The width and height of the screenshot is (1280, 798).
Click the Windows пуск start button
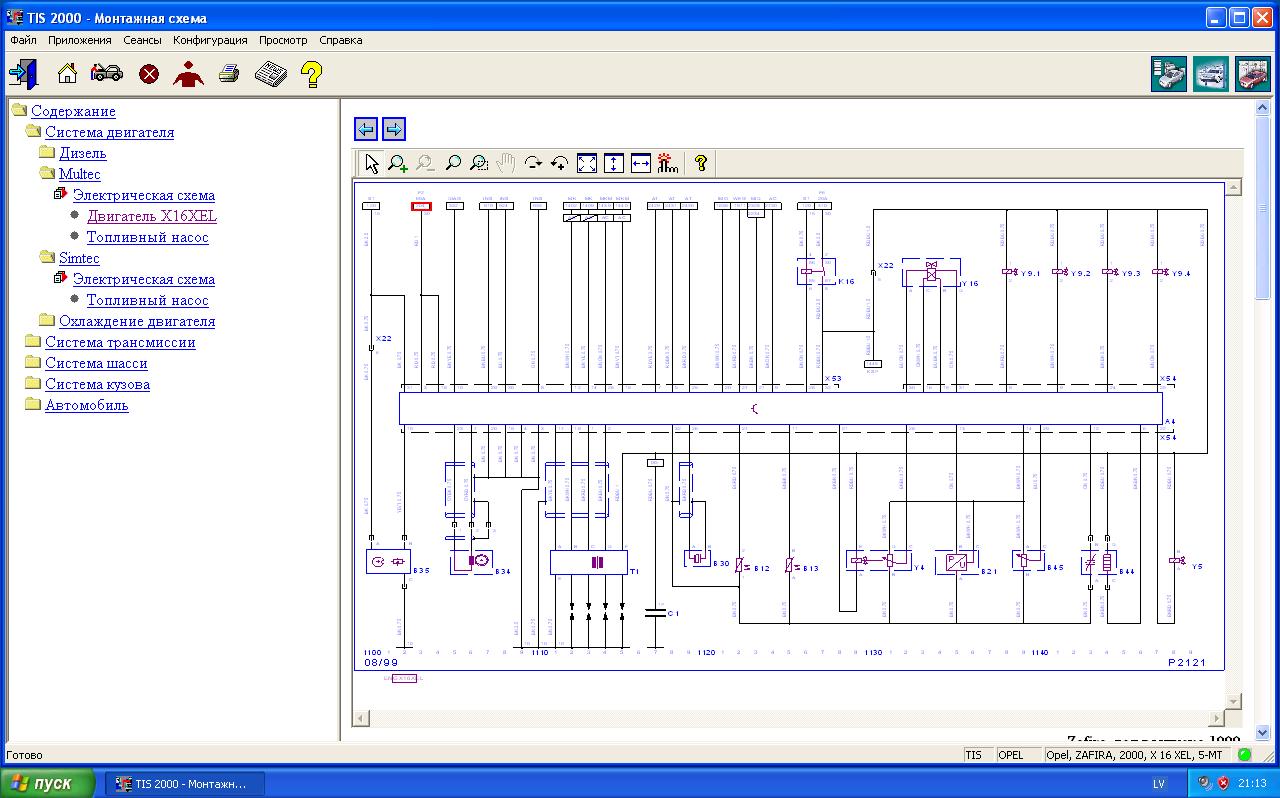tap(47, 783)
